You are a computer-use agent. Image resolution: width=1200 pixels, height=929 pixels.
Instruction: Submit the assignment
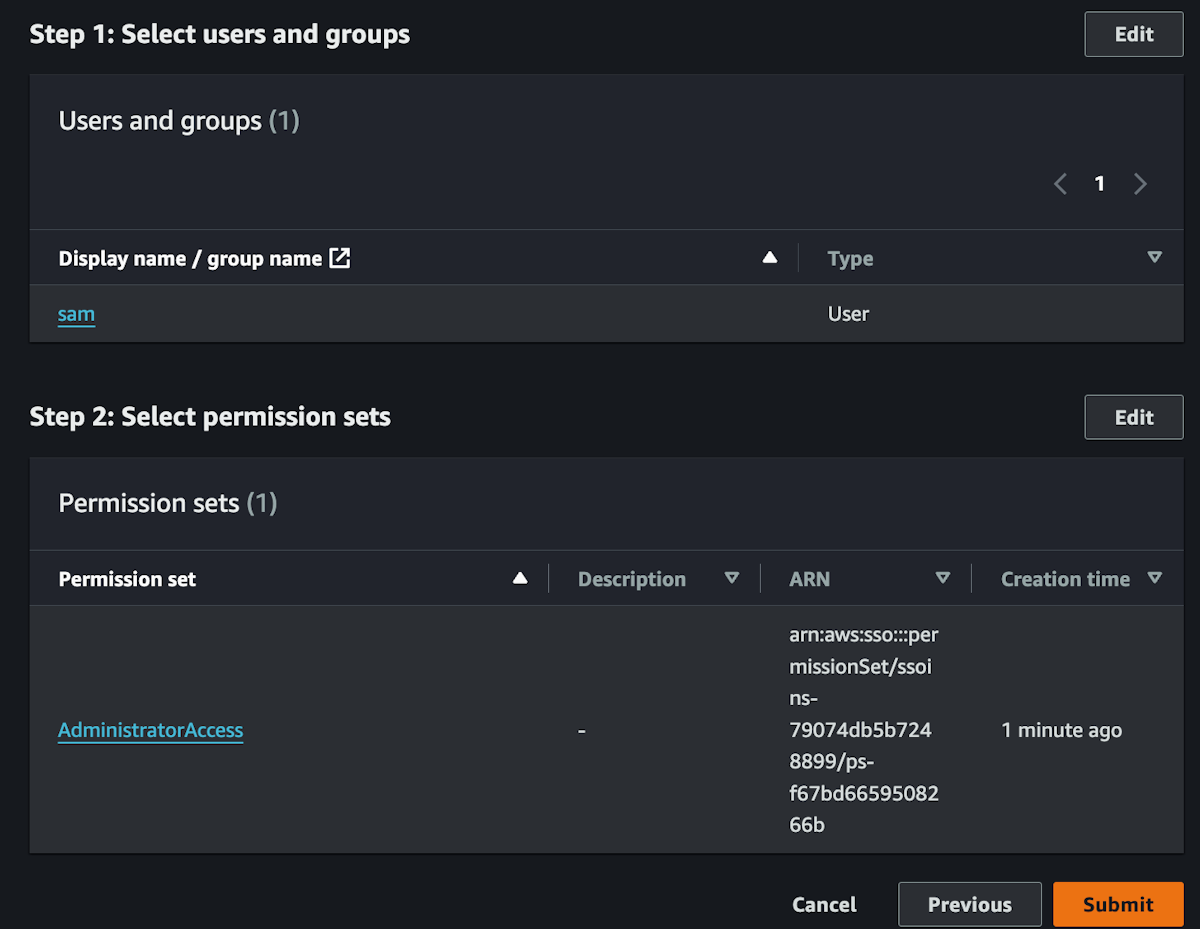pyautogui.click(x=1118, y=904)
